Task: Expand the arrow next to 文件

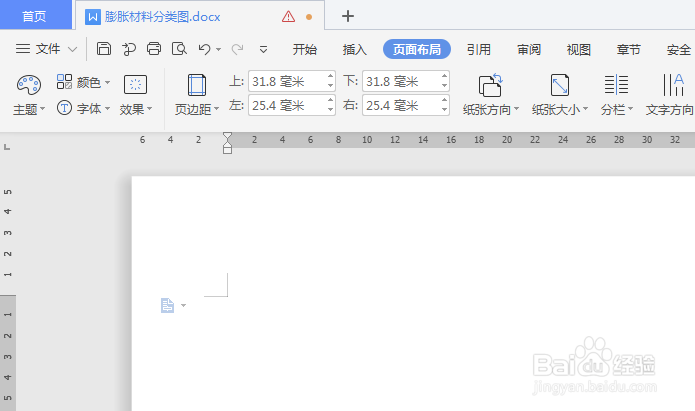Action: [x=72, y=49]
